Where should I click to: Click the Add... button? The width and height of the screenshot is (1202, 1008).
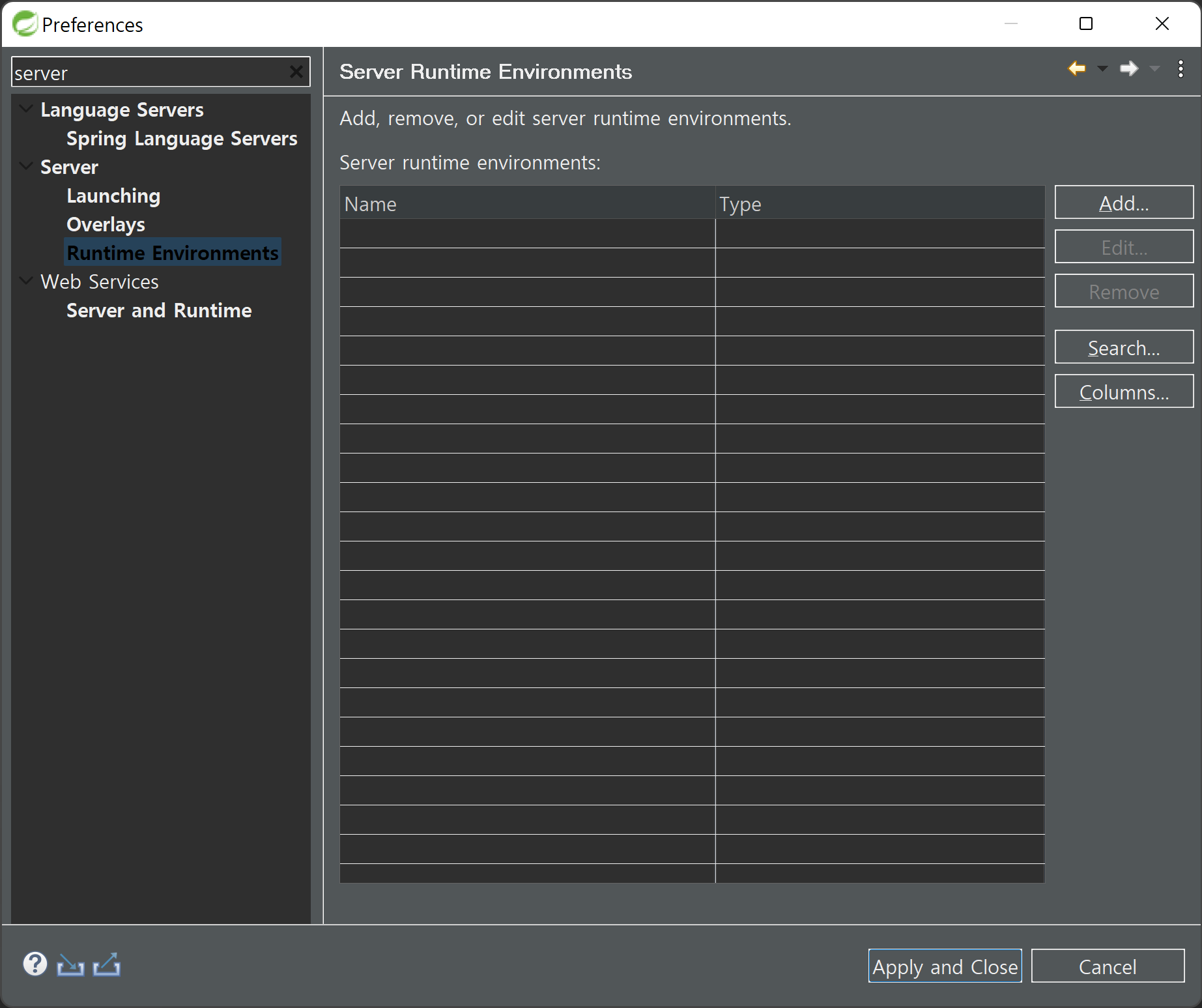point(1124,203)
